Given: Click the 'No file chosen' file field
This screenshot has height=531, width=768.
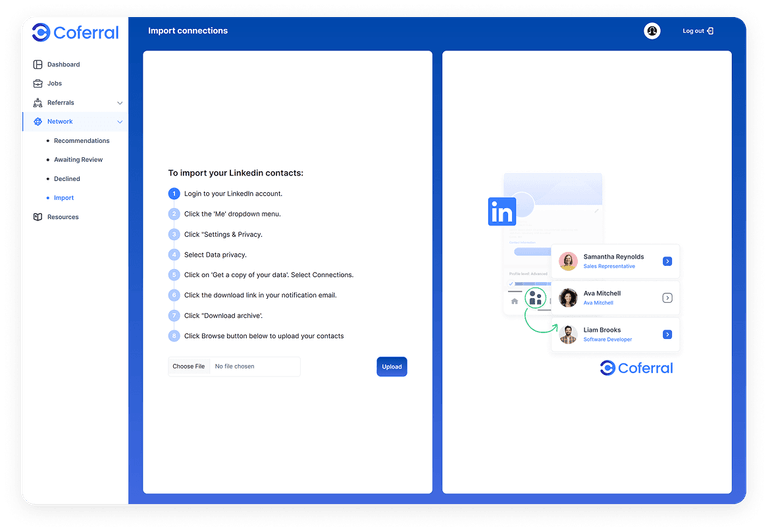Looking at the screenshot, I should (235, 366).
